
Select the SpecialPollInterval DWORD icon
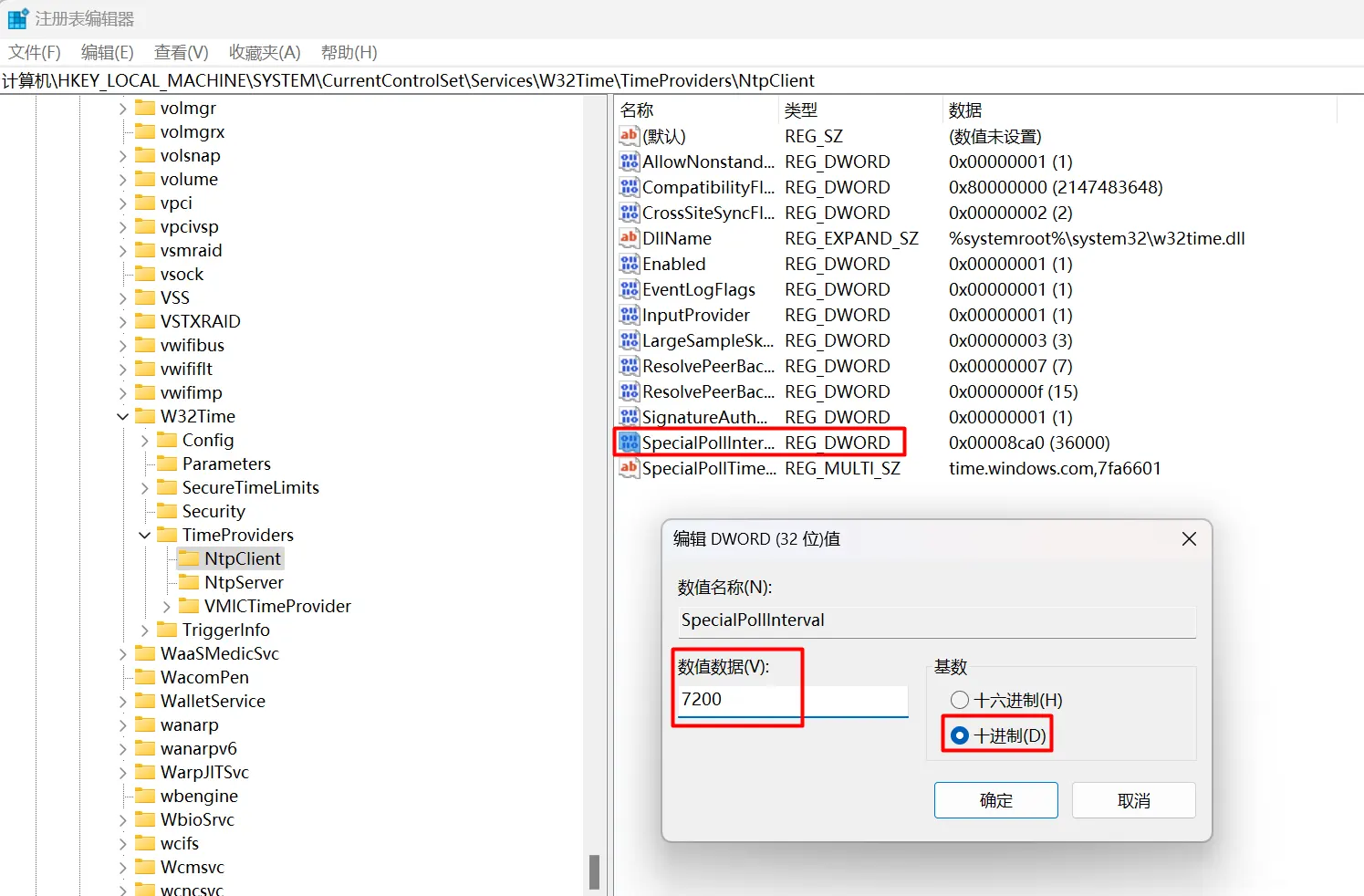(x=629, y=443)
